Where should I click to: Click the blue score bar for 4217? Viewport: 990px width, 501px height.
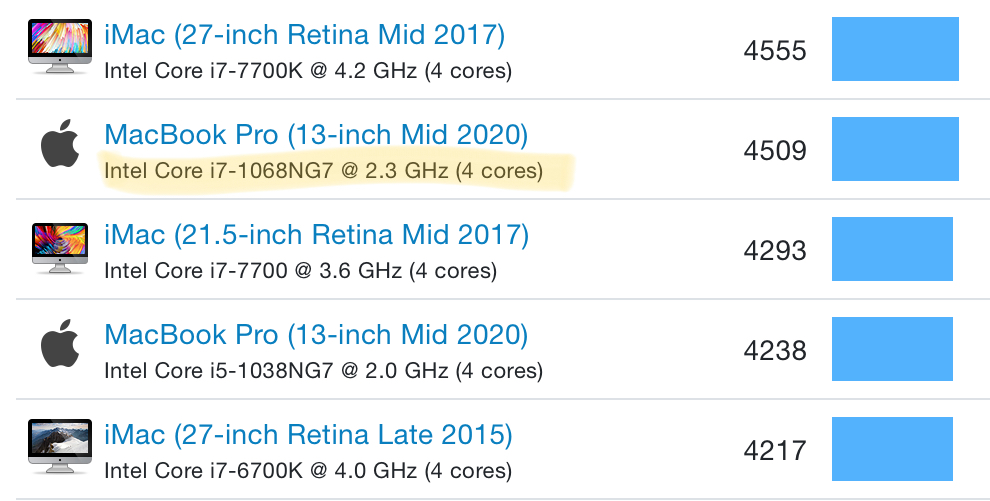tap(892, 449)
